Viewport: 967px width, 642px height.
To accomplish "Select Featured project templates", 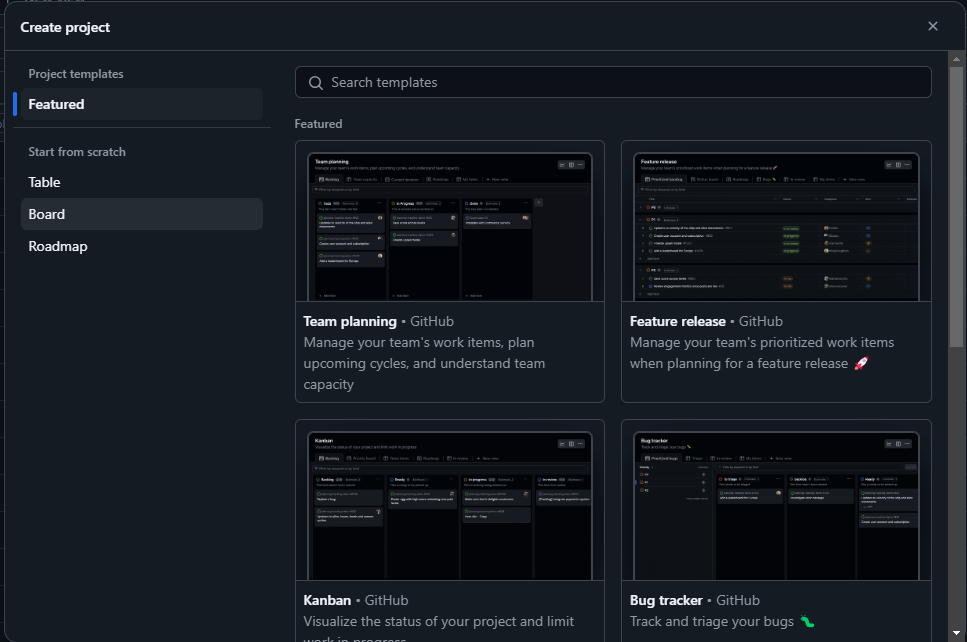I will tap(142, 104).
